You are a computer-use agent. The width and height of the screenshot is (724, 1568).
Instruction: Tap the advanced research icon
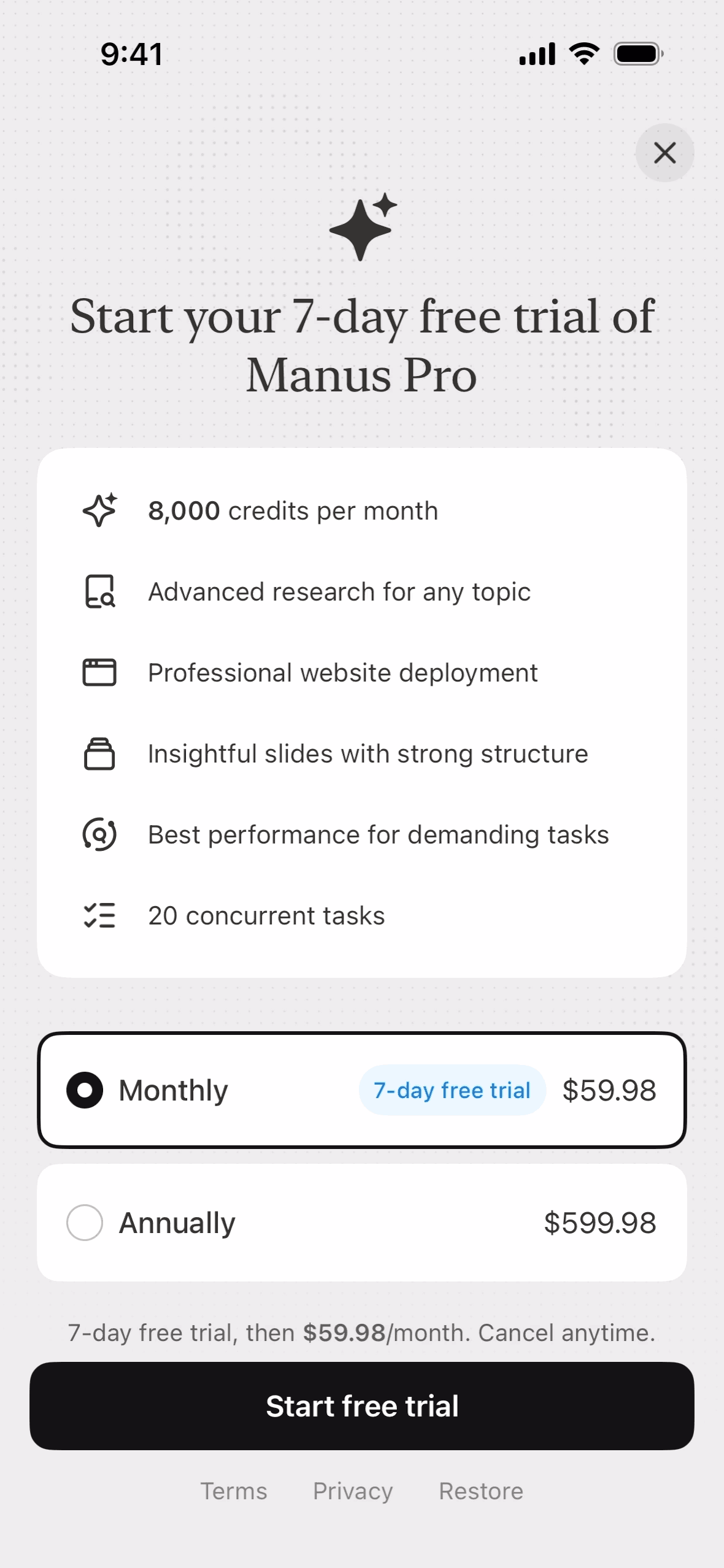tap(99, 591)
